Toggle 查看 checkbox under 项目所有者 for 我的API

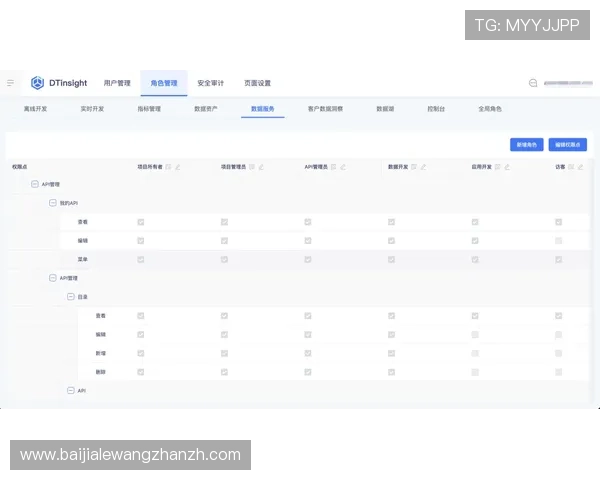pyautogui.click(x=141, y=222)
